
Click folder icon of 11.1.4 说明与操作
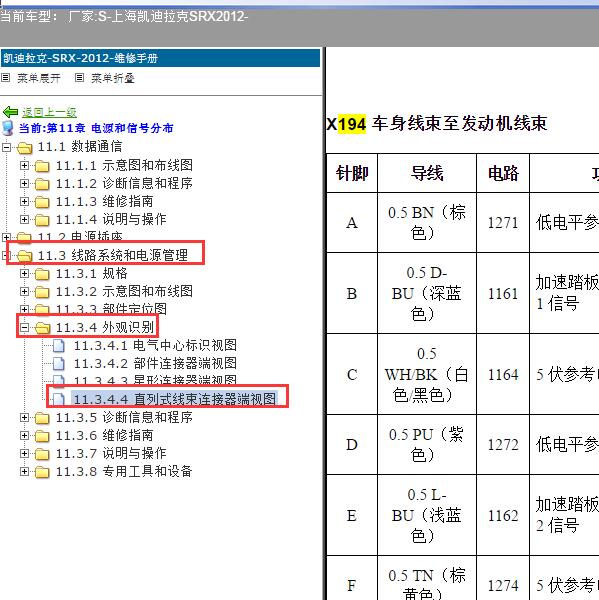(x=42, y=220)
